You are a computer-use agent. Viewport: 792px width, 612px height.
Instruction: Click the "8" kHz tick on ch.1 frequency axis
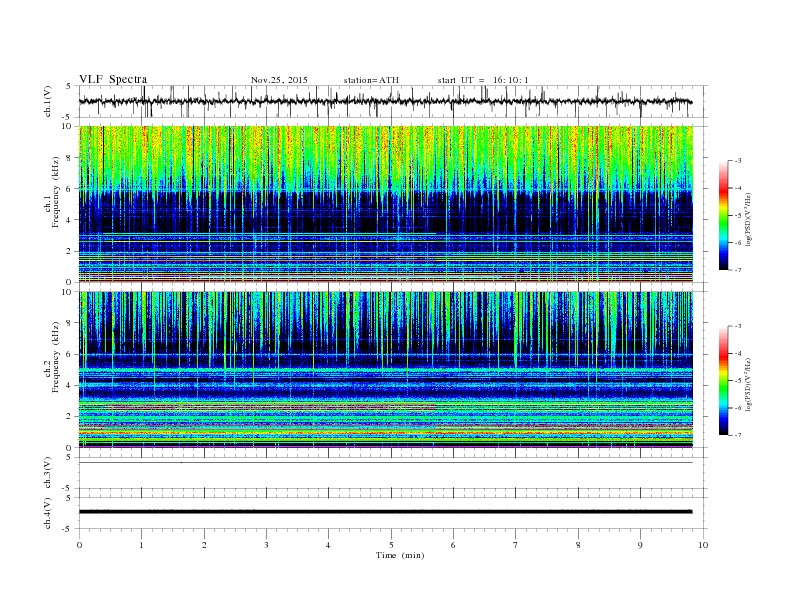(70, 158)
